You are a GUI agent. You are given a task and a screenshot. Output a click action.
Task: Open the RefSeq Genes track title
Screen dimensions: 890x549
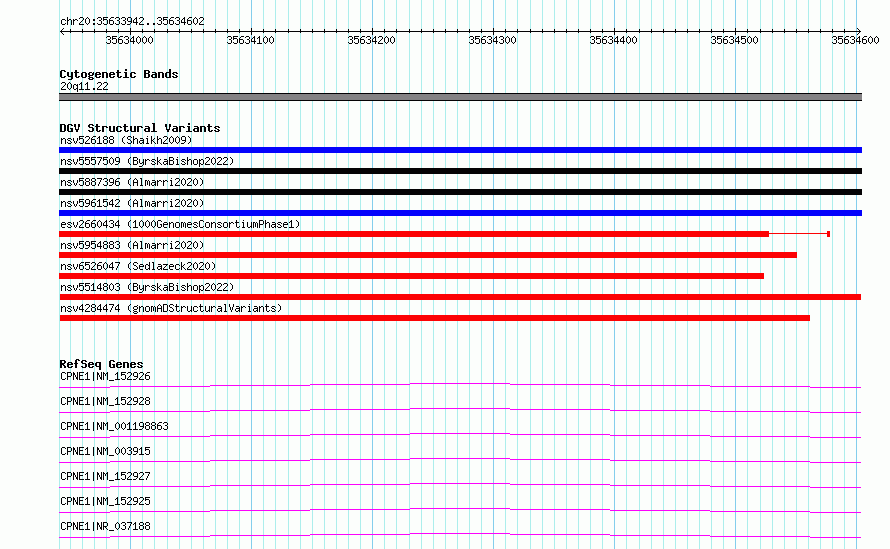click(x=101, y=364)
